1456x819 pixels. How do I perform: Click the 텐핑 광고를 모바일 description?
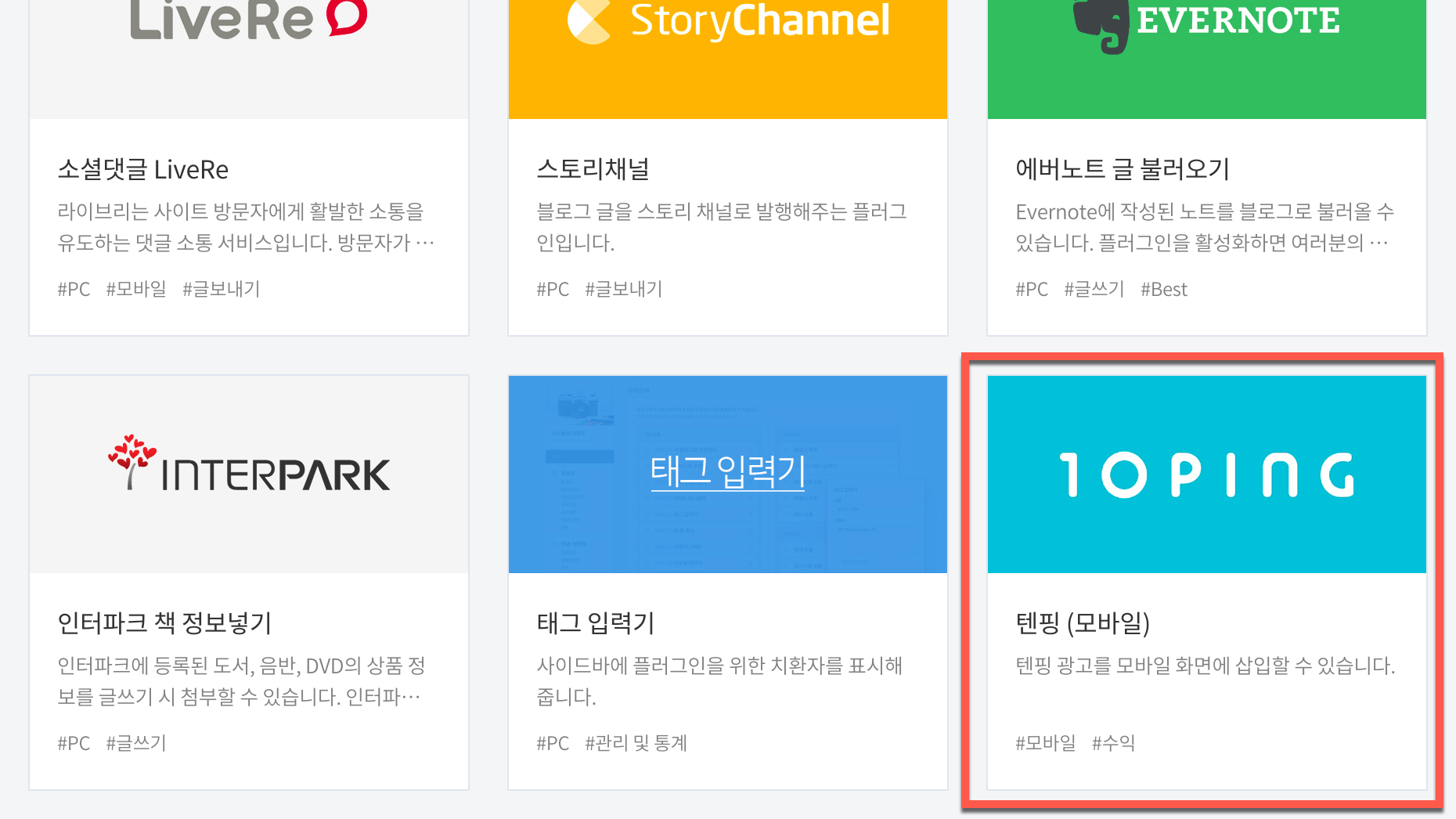[1205, 666]
